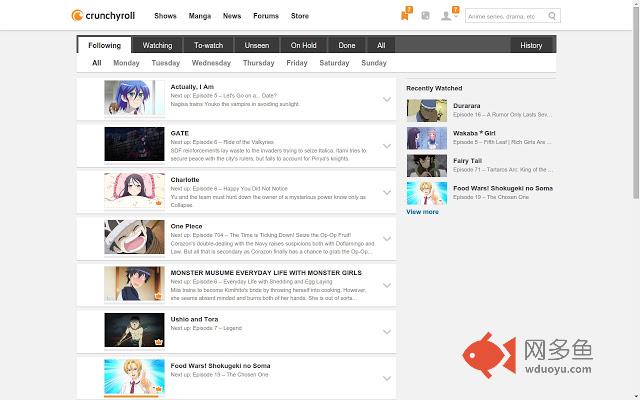The image size is (640, 400).
Task: Click the Food Wars playback progress bar
Action: pos(134,396)
